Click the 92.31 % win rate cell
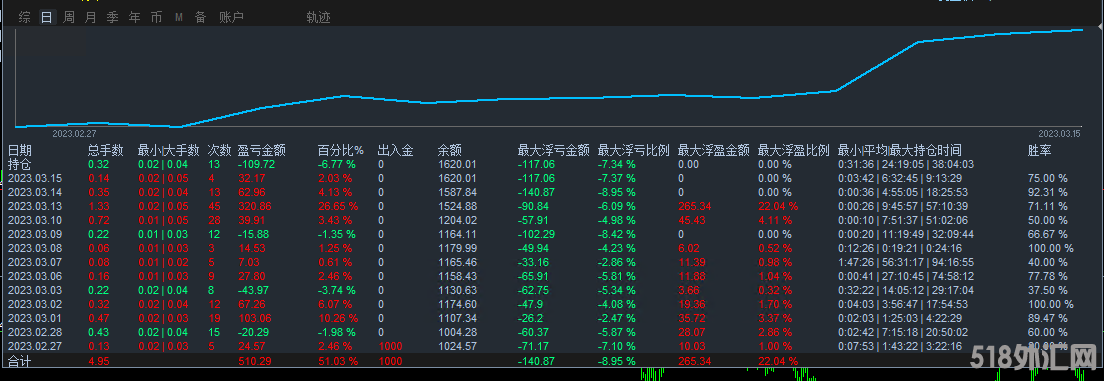 point(1048,192)
